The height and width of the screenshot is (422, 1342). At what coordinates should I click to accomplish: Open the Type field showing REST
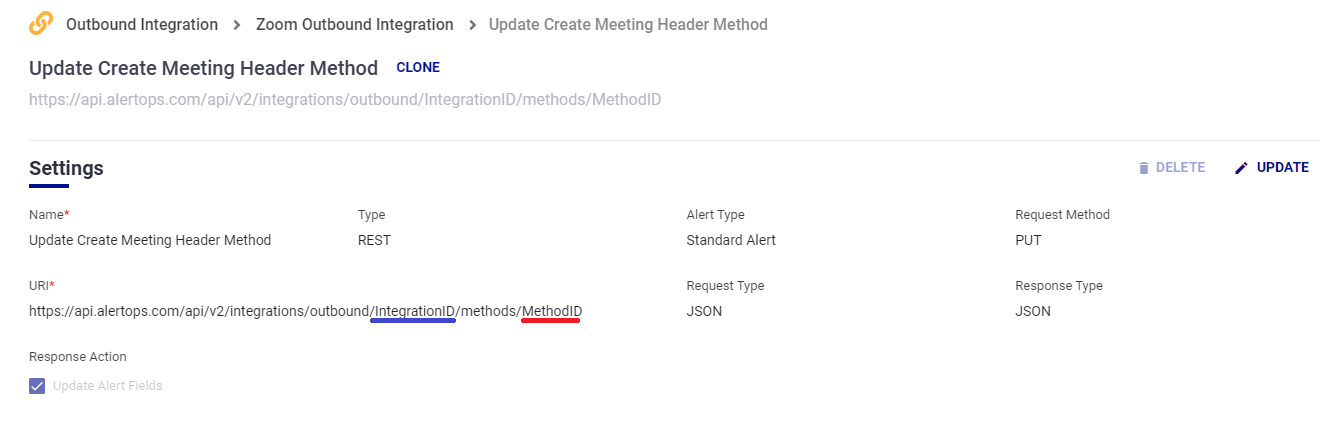tap(374, 240)
